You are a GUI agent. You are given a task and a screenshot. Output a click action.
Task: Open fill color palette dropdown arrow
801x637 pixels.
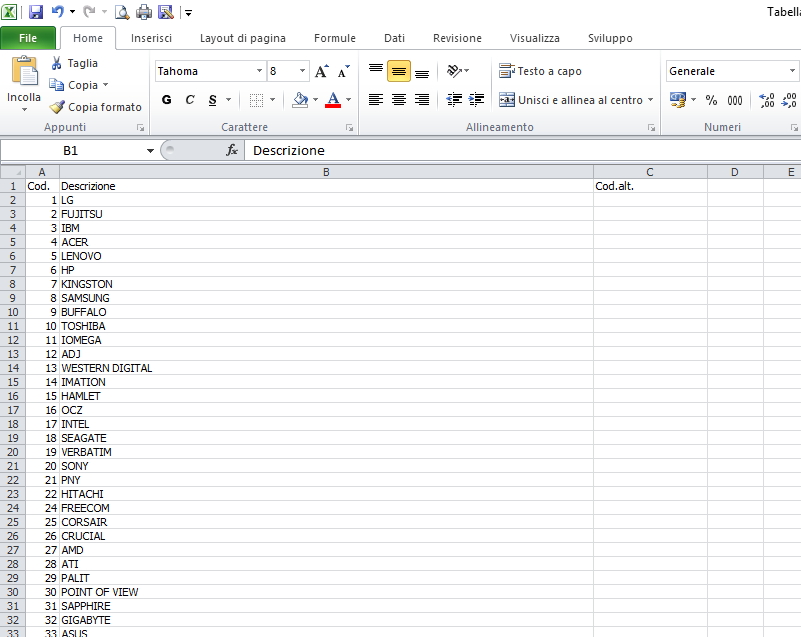[x=315, y=100]
